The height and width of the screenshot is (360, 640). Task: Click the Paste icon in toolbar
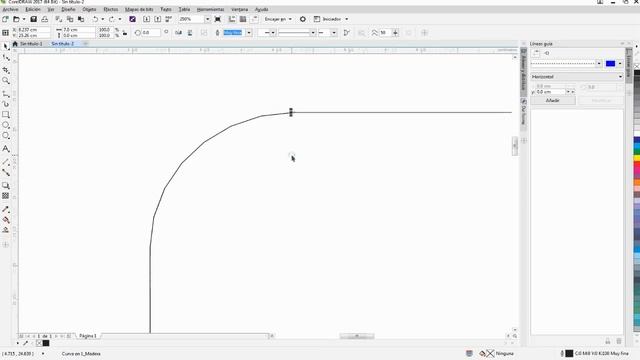[x=81, y=19]
